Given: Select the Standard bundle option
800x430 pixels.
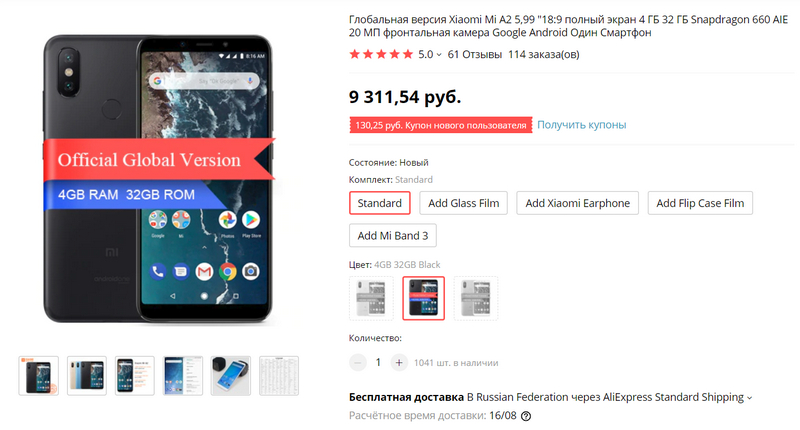Looking at the screenshot, I should click(380, 203).
